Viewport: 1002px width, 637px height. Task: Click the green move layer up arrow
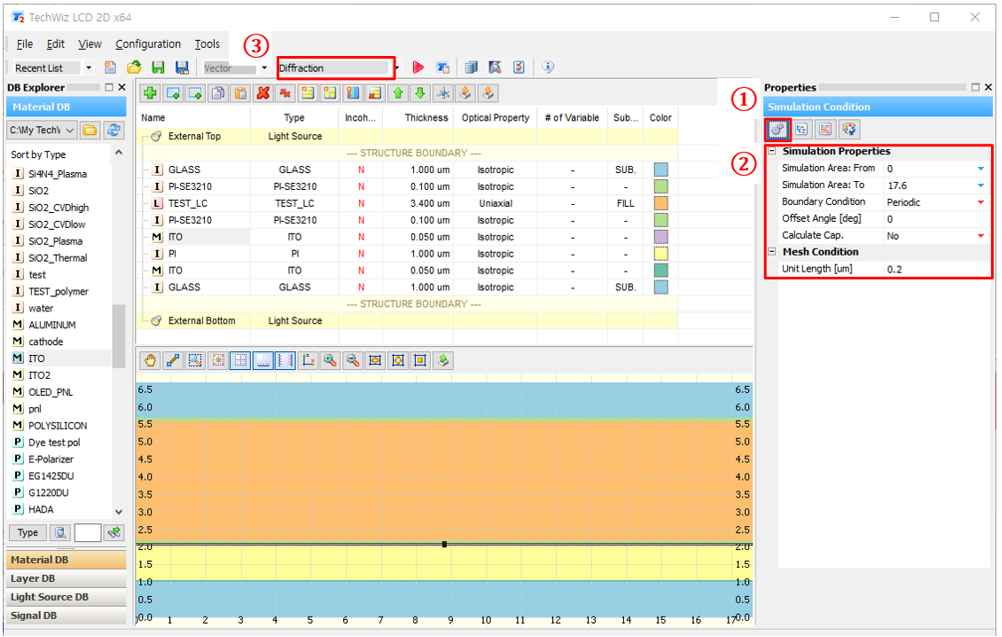coord(398,94)
